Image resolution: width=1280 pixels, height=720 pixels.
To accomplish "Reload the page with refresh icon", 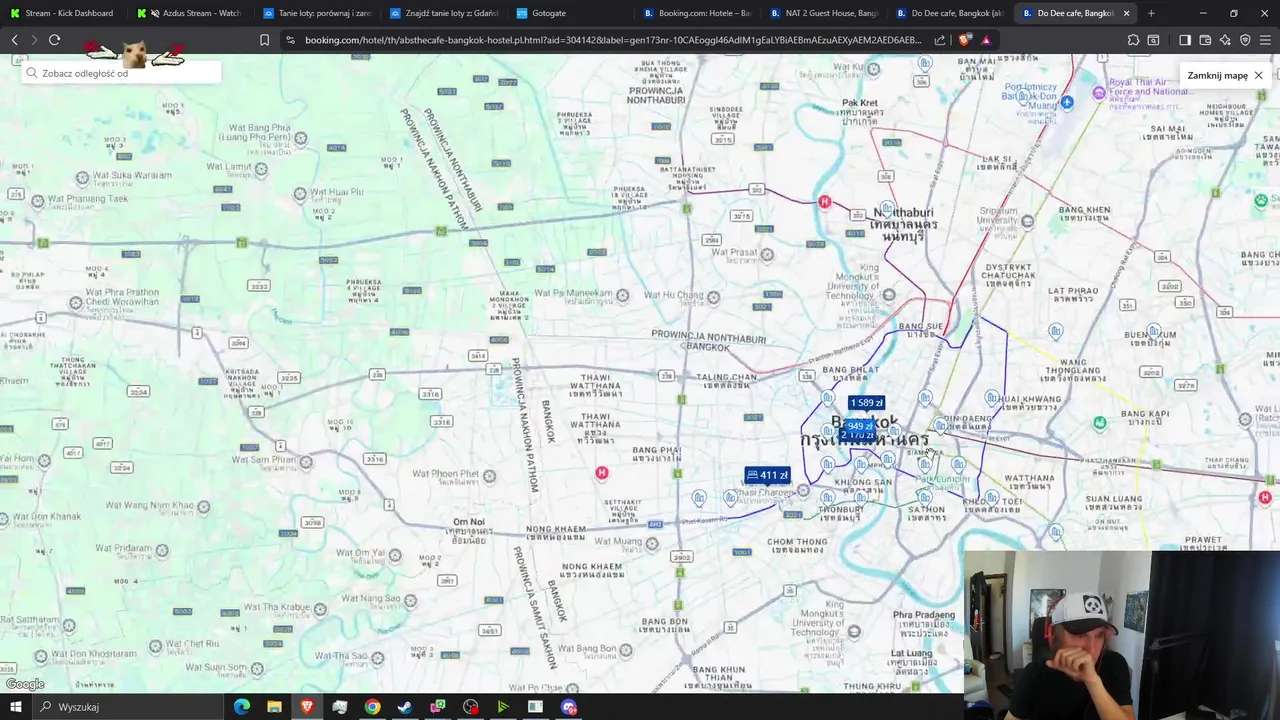I will [54, 40].
